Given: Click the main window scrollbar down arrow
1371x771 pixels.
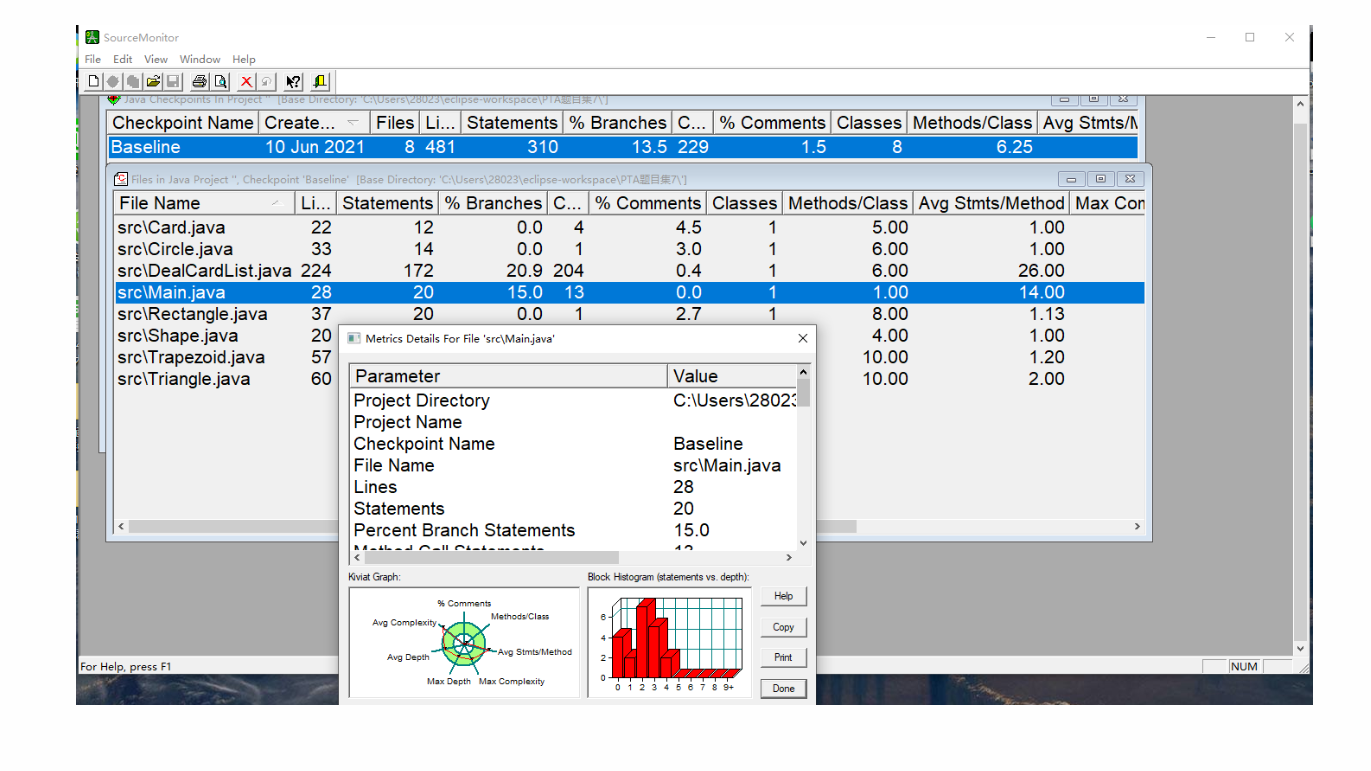Looking at the screenshot, I should point(1301,649).
